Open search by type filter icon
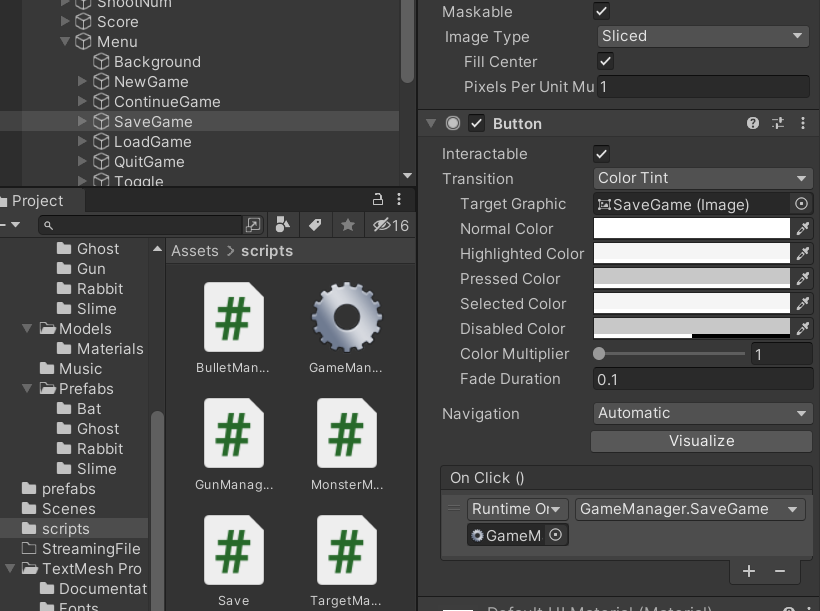This screenshot has width=820, height=611. [282, 225]
